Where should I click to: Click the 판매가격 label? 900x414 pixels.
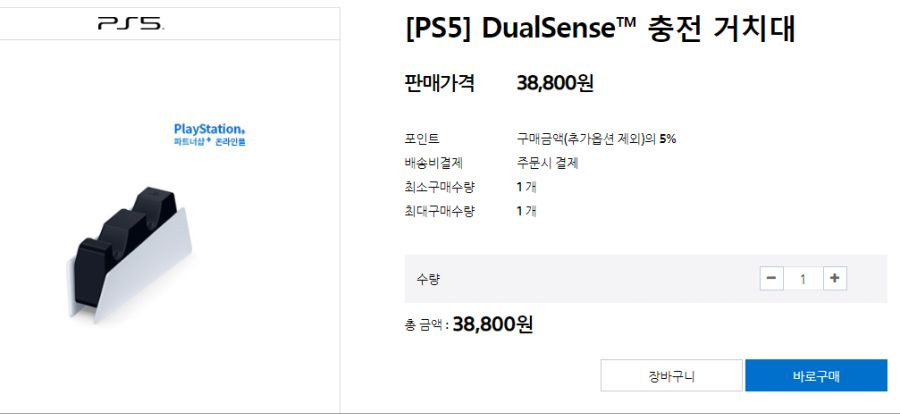pyautogui.click(x=440, y=83)
